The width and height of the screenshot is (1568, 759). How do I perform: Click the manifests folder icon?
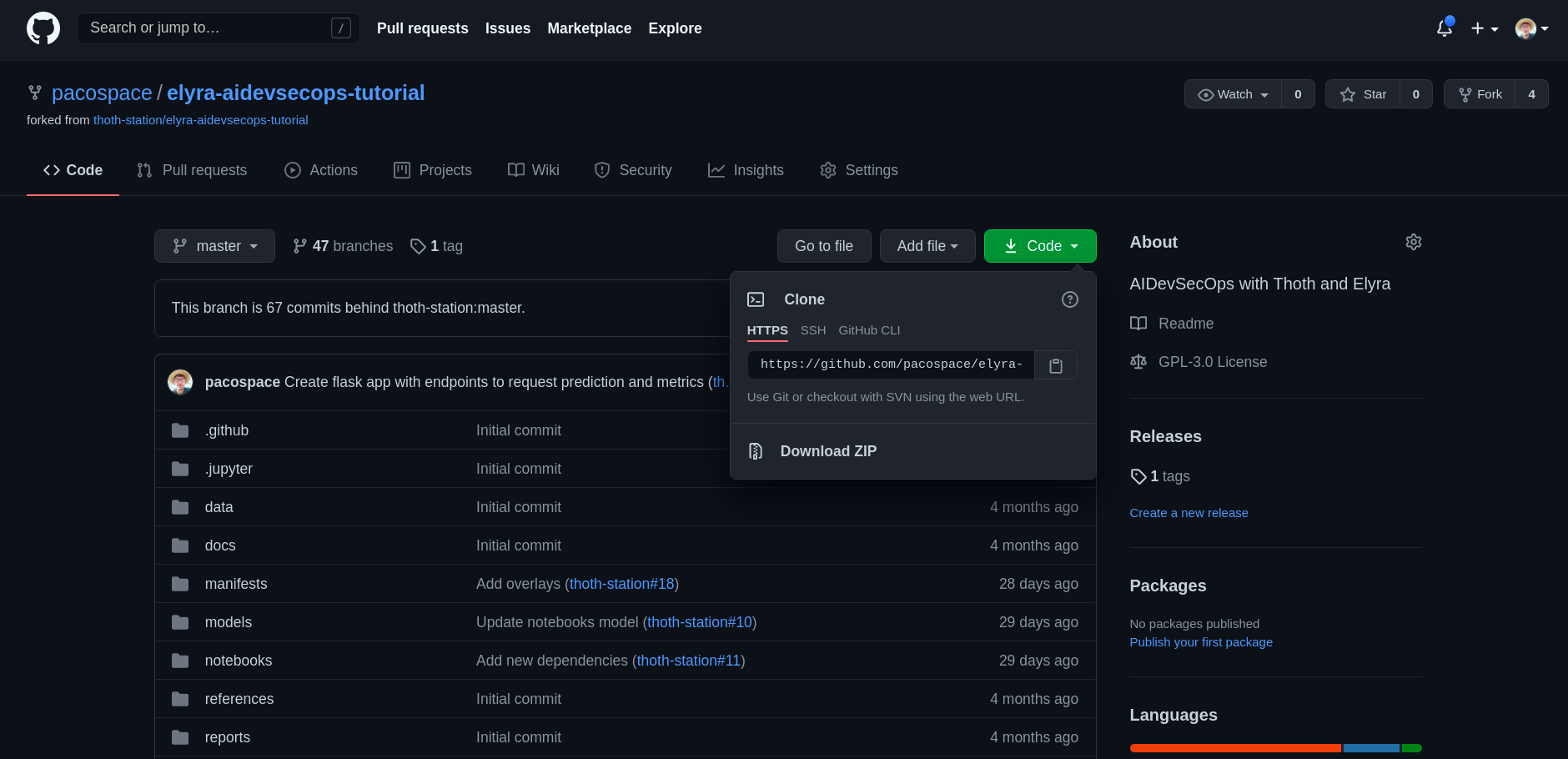(x=180, y=584)
